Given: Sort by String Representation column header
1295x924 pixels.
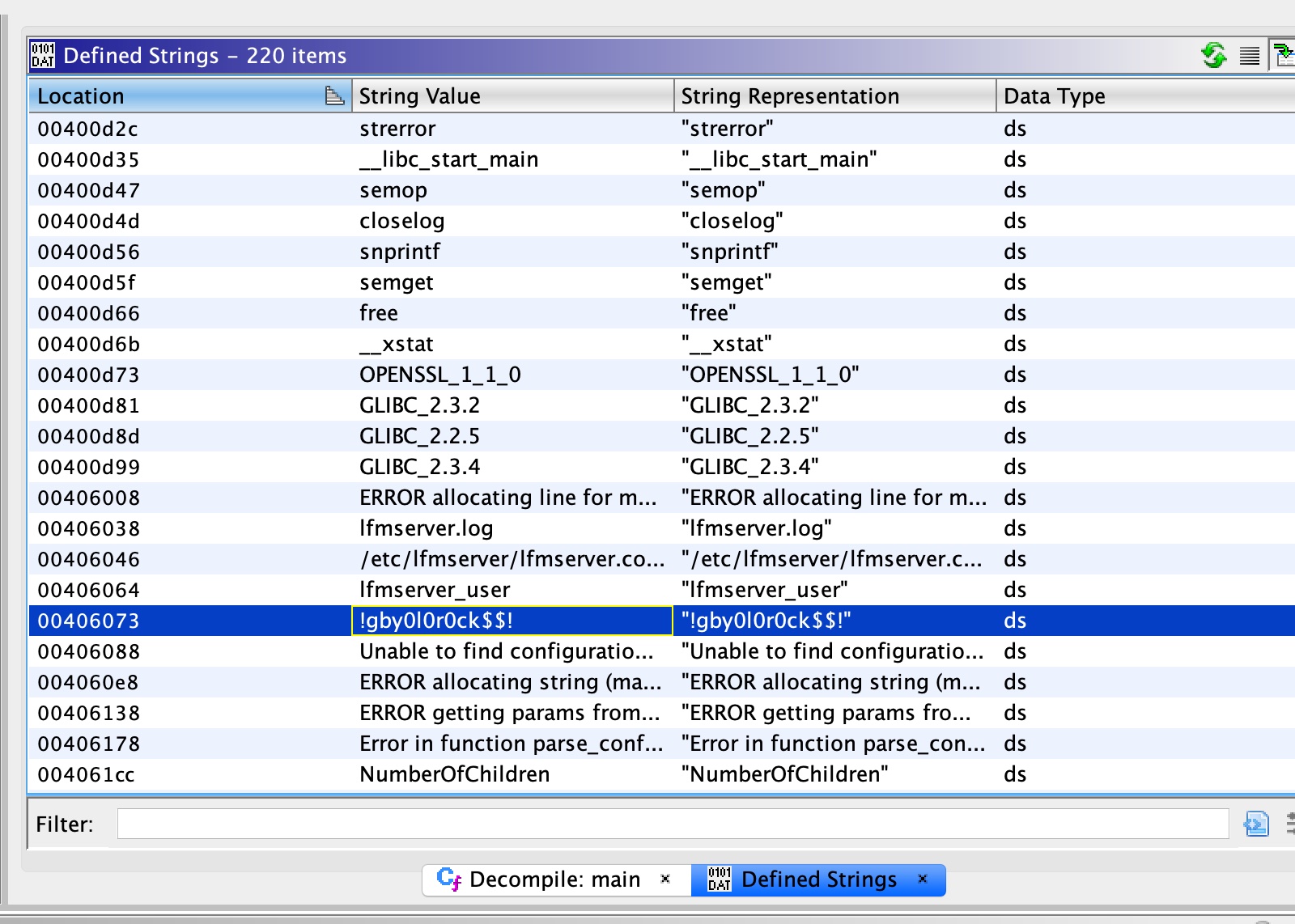Looking at the screenshot, I should 834,96.
